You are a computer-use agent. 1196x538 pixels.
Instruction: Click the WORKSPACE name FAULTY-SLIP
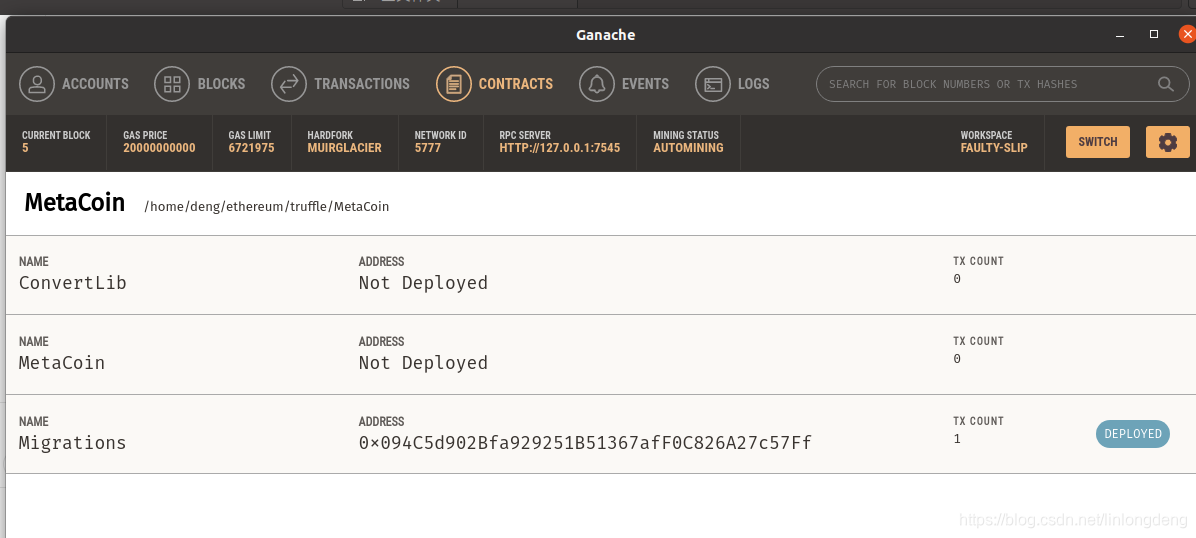tap(994, 148)
